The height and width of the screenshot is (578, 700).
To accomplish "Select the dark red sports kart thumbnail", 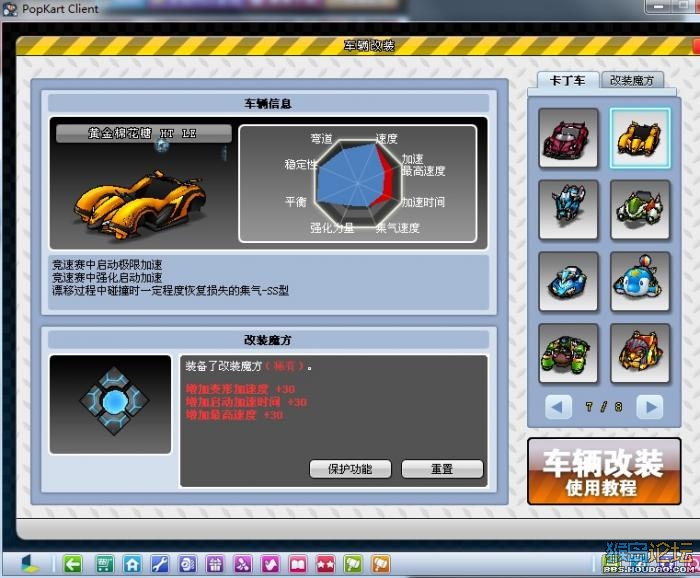I will 568,138.
